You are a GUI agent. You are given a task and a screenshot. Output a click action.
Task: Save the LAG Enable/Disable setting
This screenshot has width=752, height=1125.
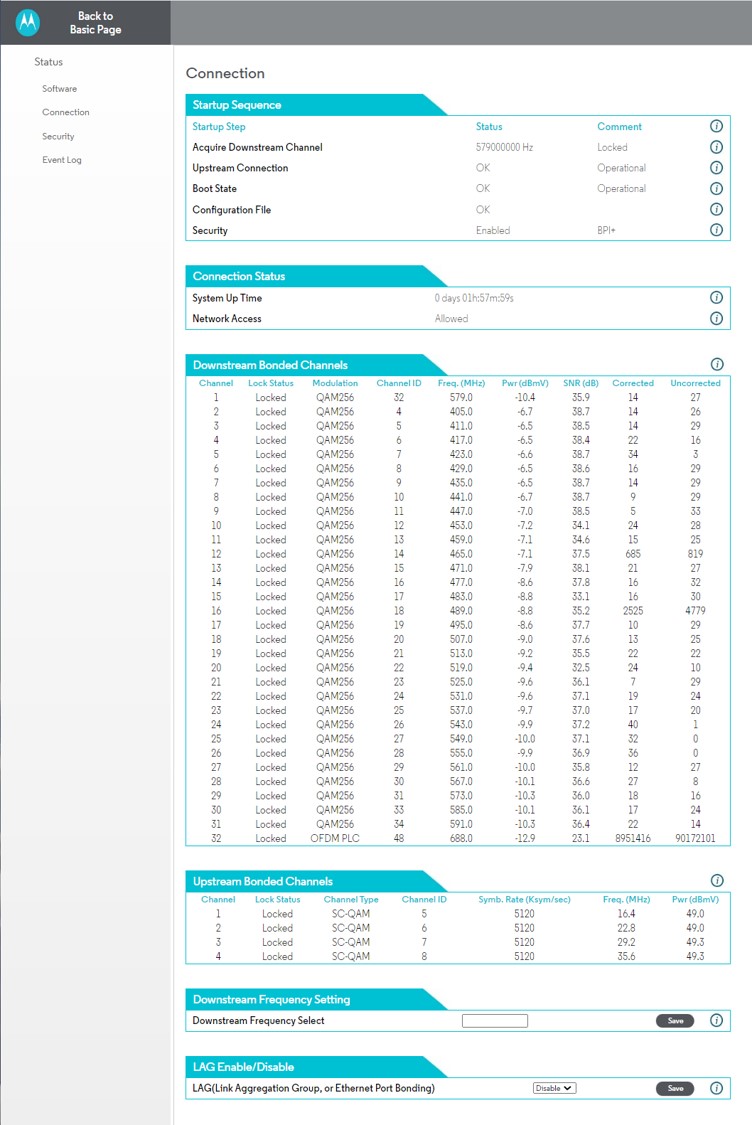point(675,1088)
